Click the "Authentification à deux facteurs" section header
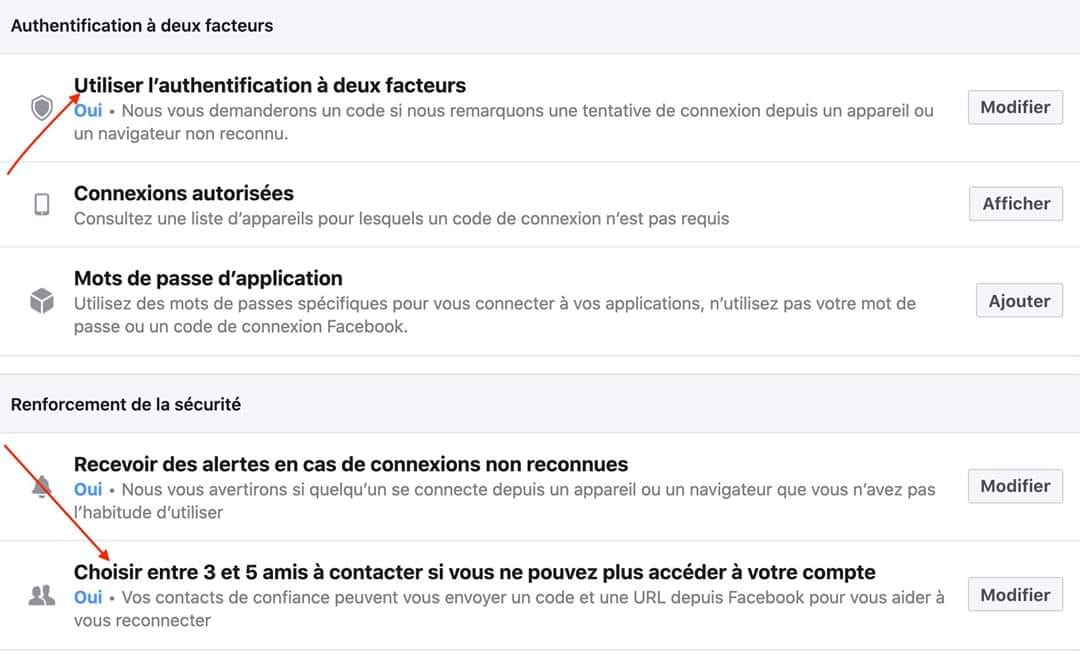 [x=142, y=26]
